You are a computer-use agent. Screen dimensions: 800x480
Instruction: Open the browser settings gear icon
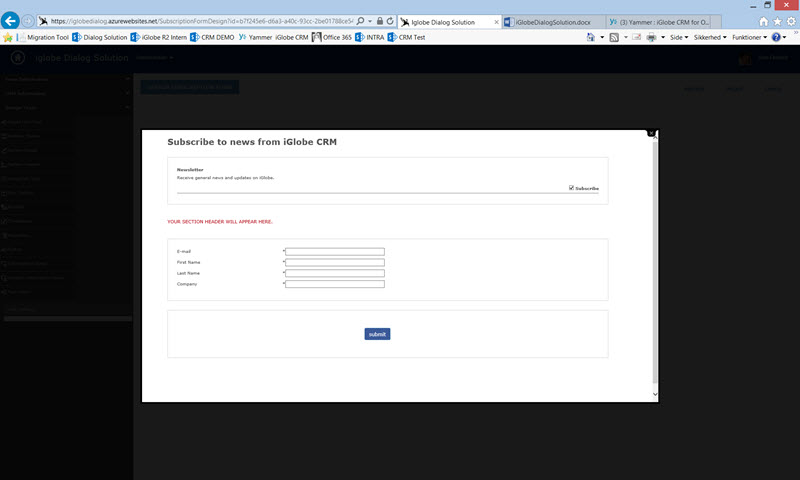coord(790,21)
